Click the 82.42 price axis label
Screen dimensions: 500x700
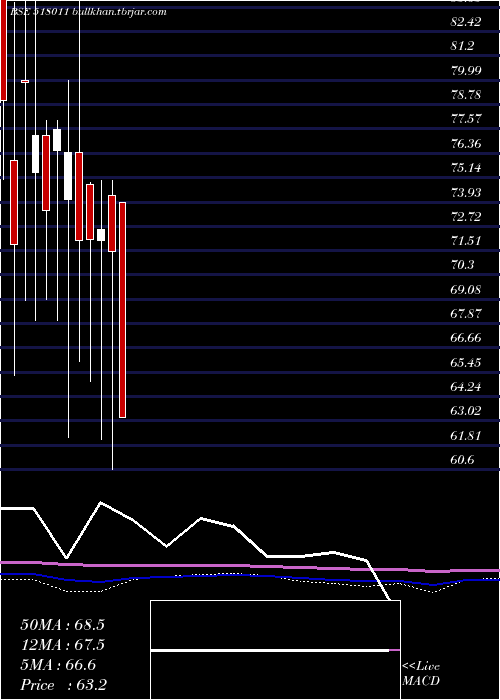pos(466,22)
